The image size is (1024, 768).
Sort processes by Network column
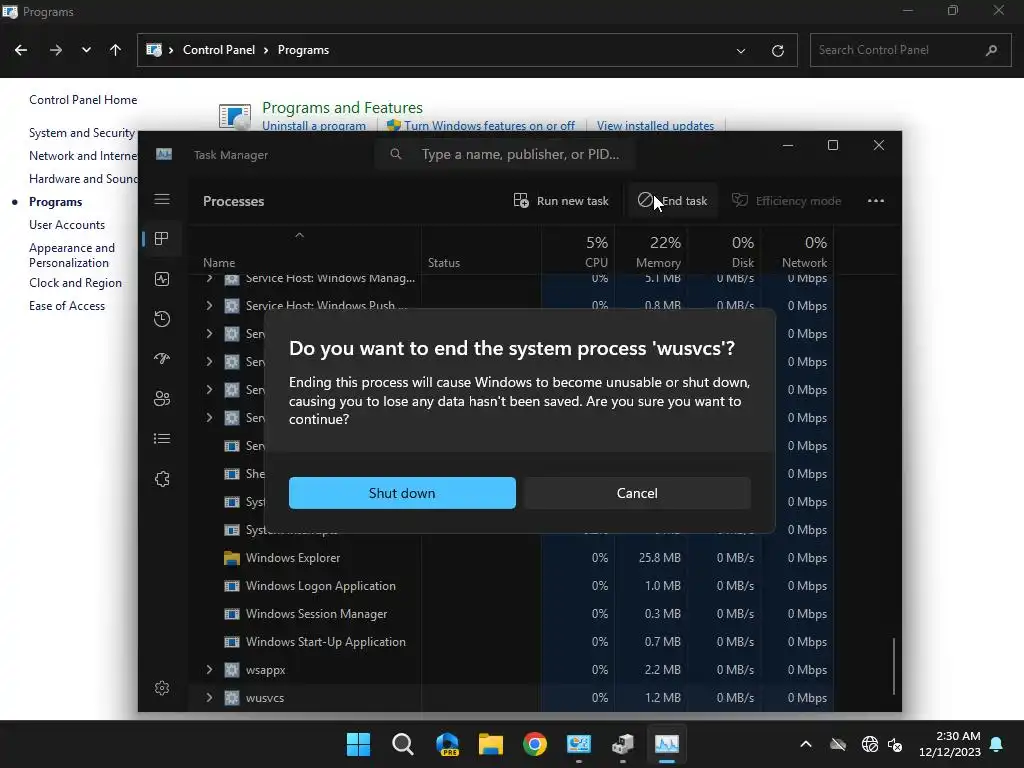click(797, 251)
